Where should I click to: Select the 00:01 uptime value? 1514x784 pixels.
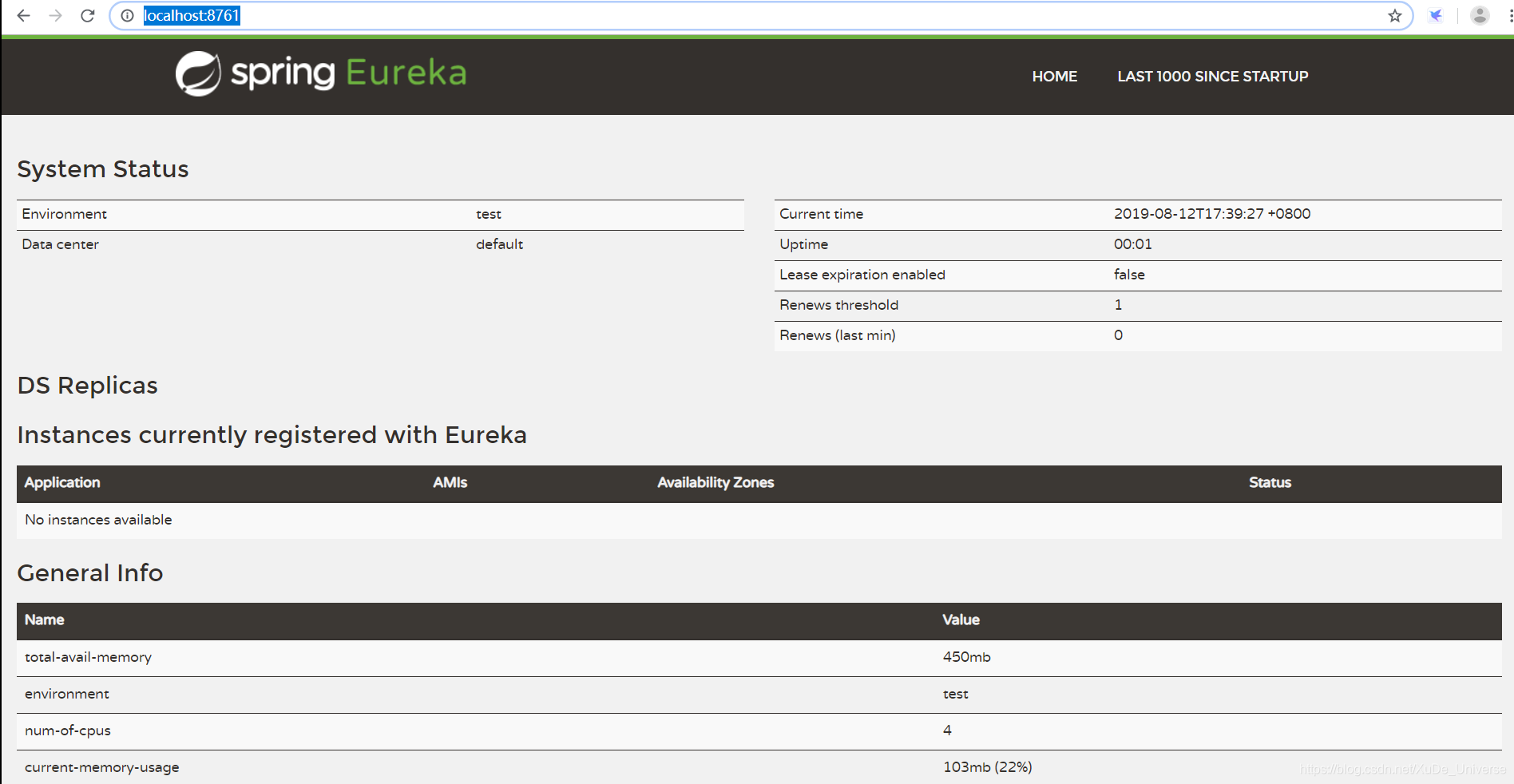coord(1132,244)
